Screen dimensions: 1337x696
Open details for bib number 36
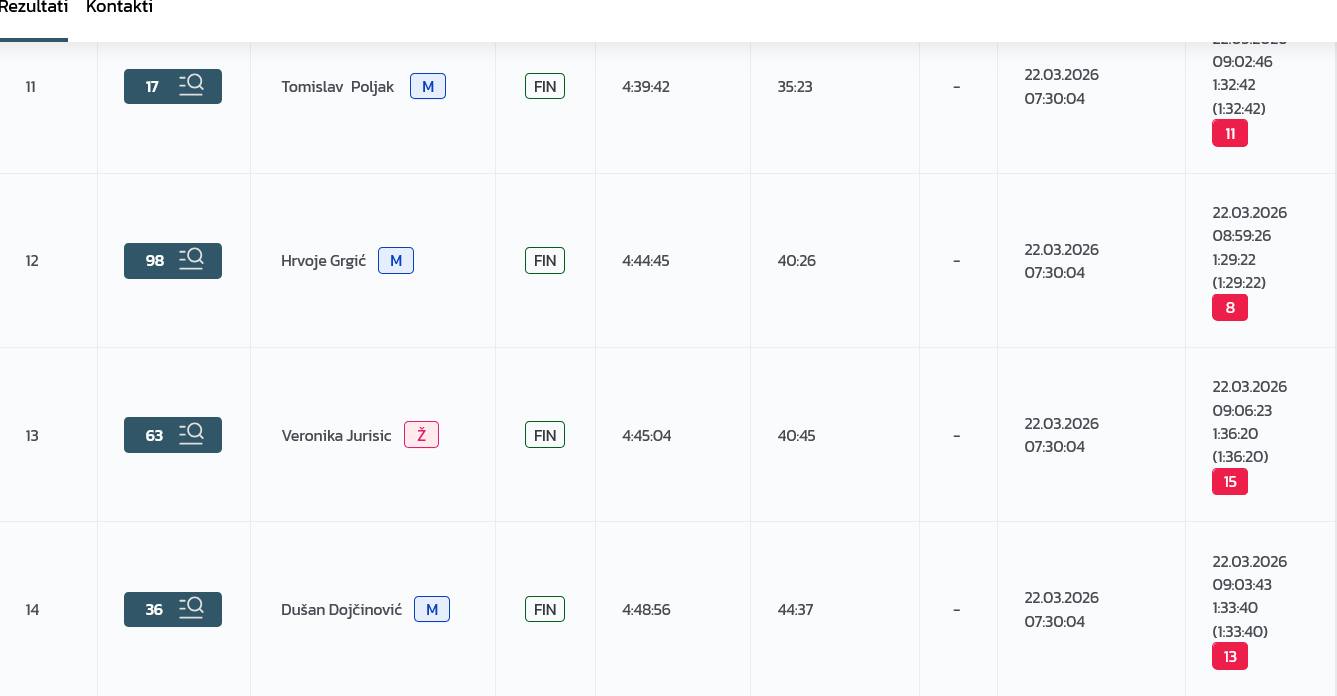(173, 609)
